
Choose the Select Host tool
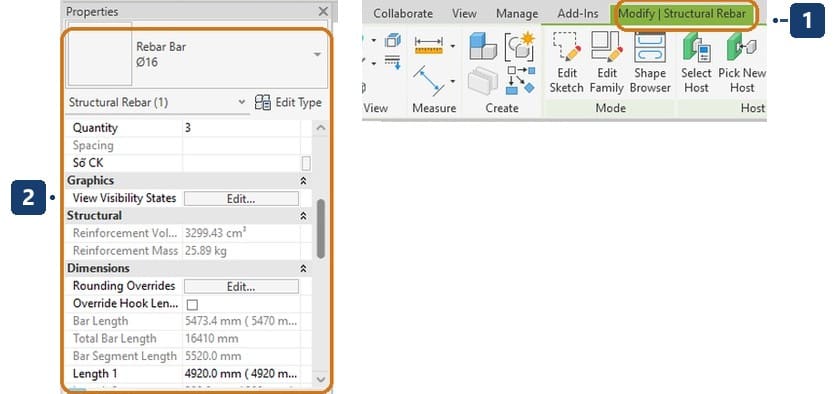click(x=696, y=63)
